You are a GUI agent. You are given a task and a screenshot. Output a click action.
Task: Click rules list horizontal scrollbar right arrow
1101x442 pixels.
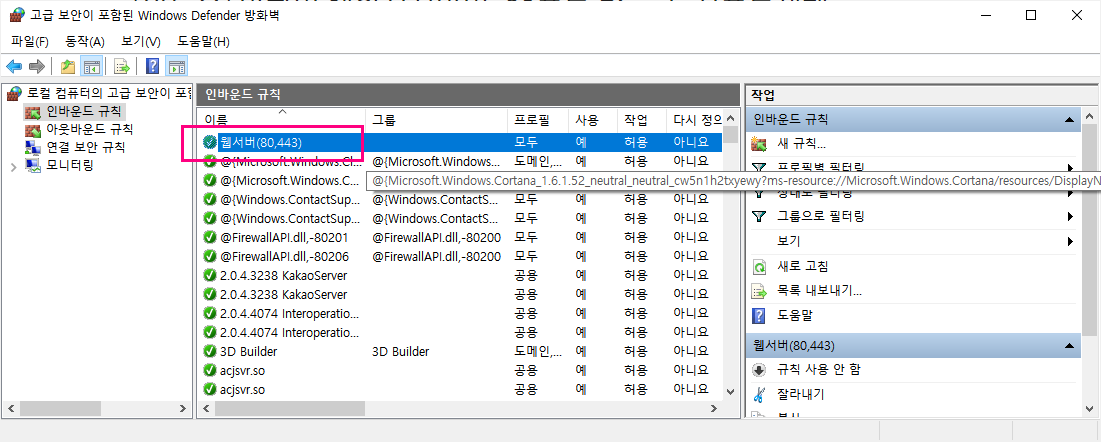(x=714, y=408)
